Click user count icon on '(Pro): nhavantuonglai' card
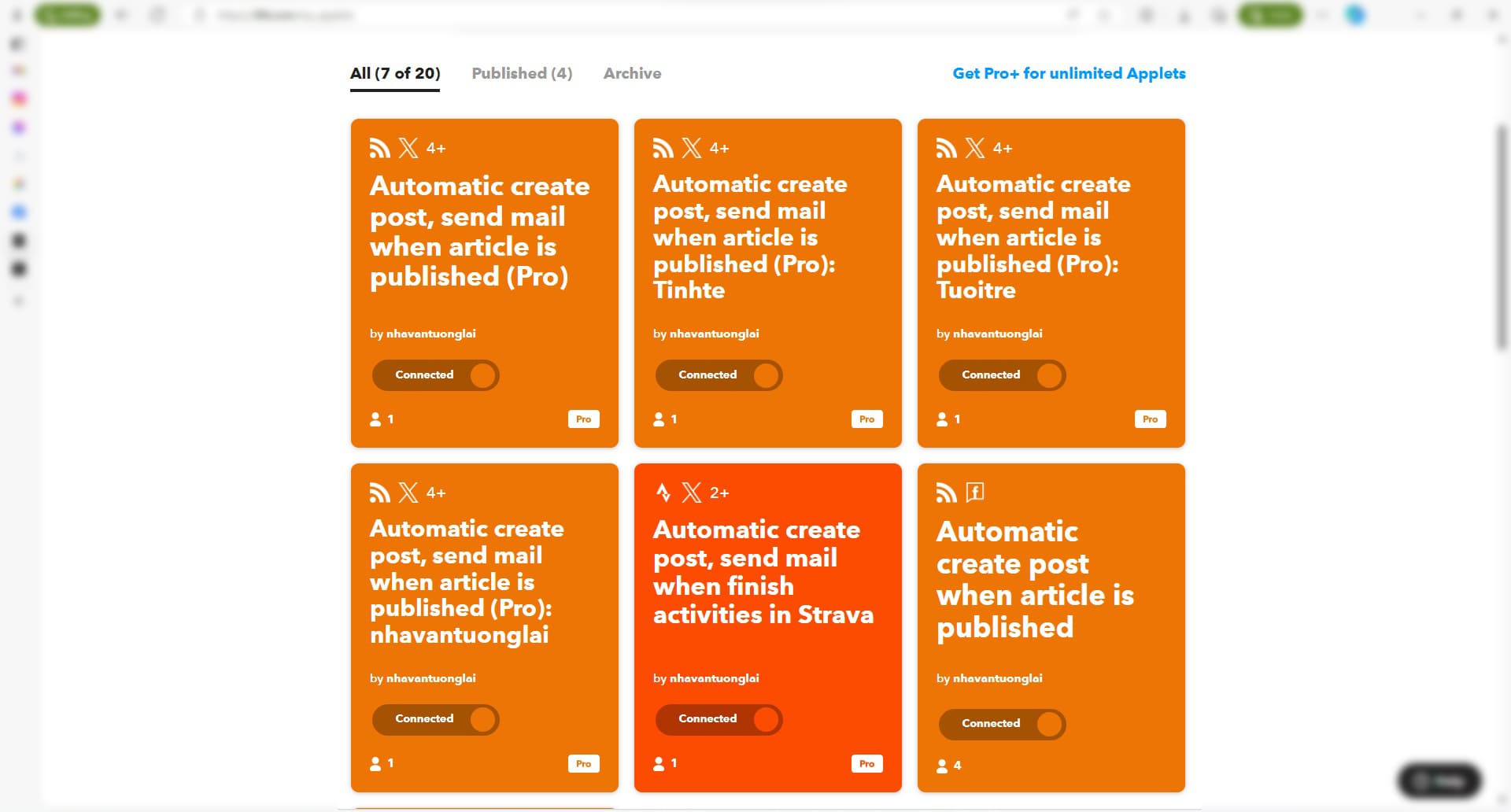The width and height of the screenshot is (1511, 812). click(x=376, y=764)
